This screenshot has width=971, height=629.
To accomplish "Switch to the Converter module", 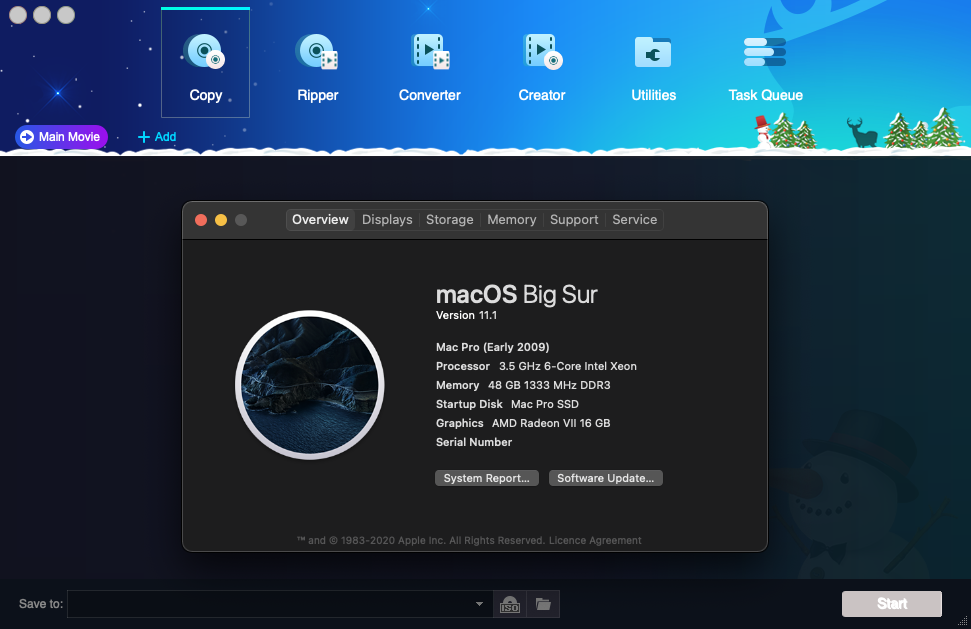I will coord(429,68).
